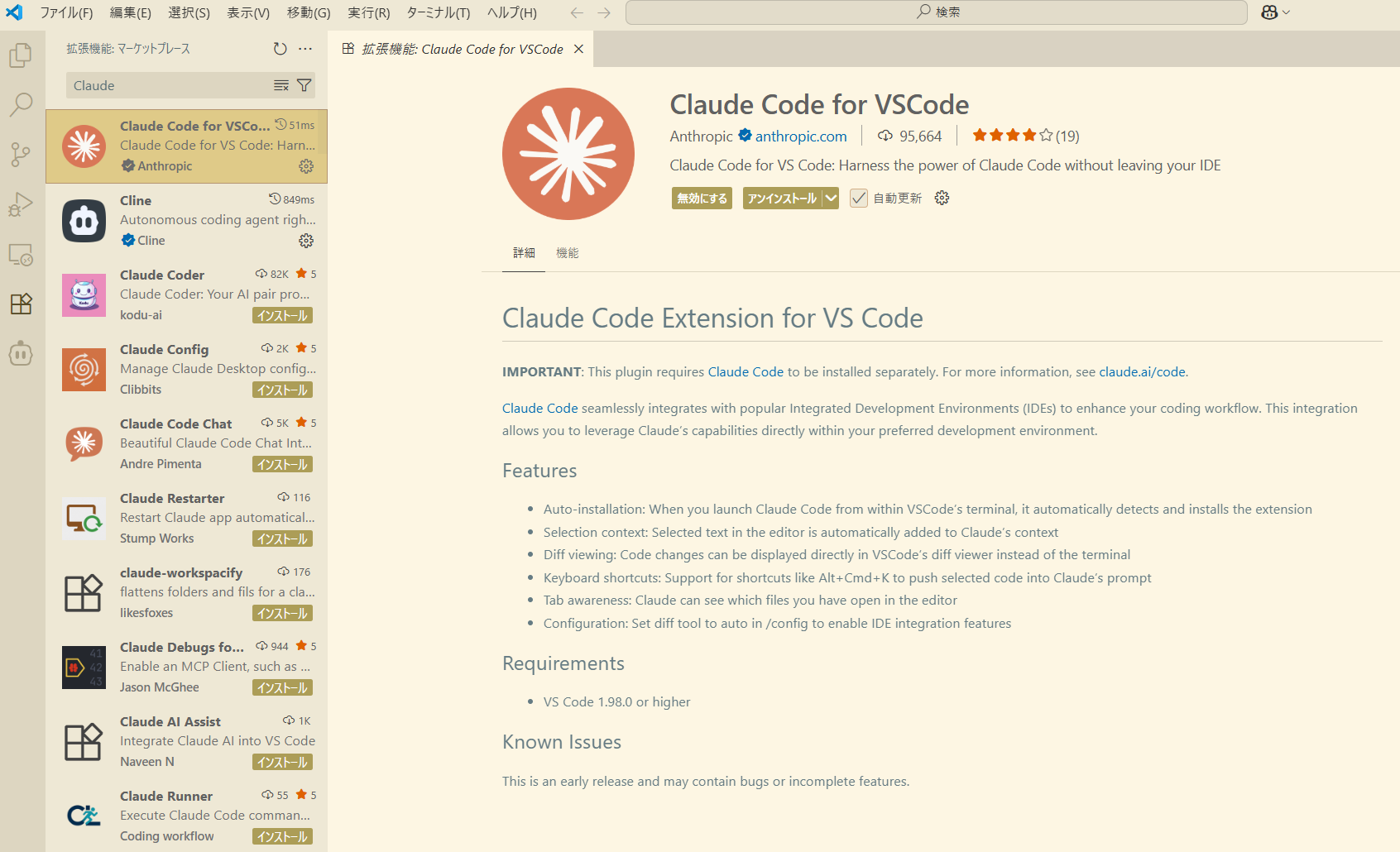
Task: Click the Claude Code Chat extension icon
Action: coord(84,444)
